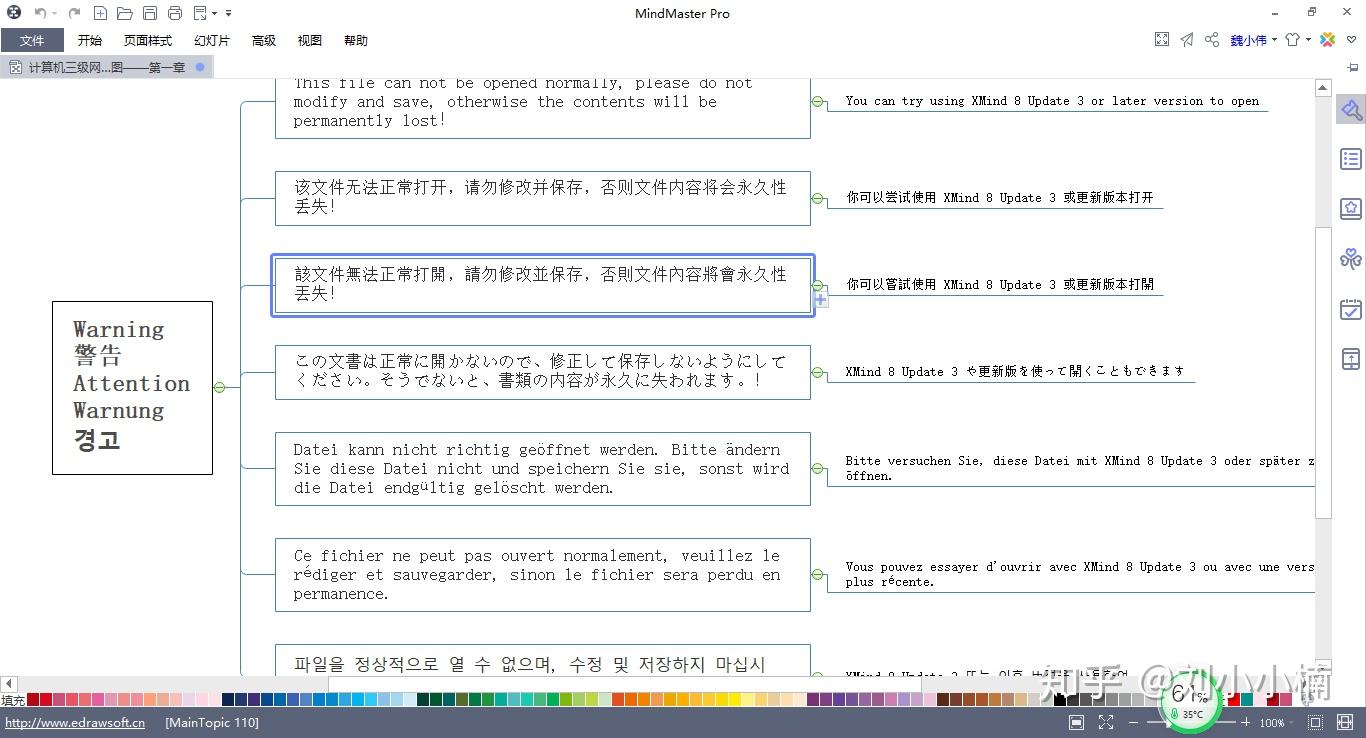Start fullscreen presentation via top-right icon
This screenshot has width=1366, height=738.
[x=1161, y=39]
